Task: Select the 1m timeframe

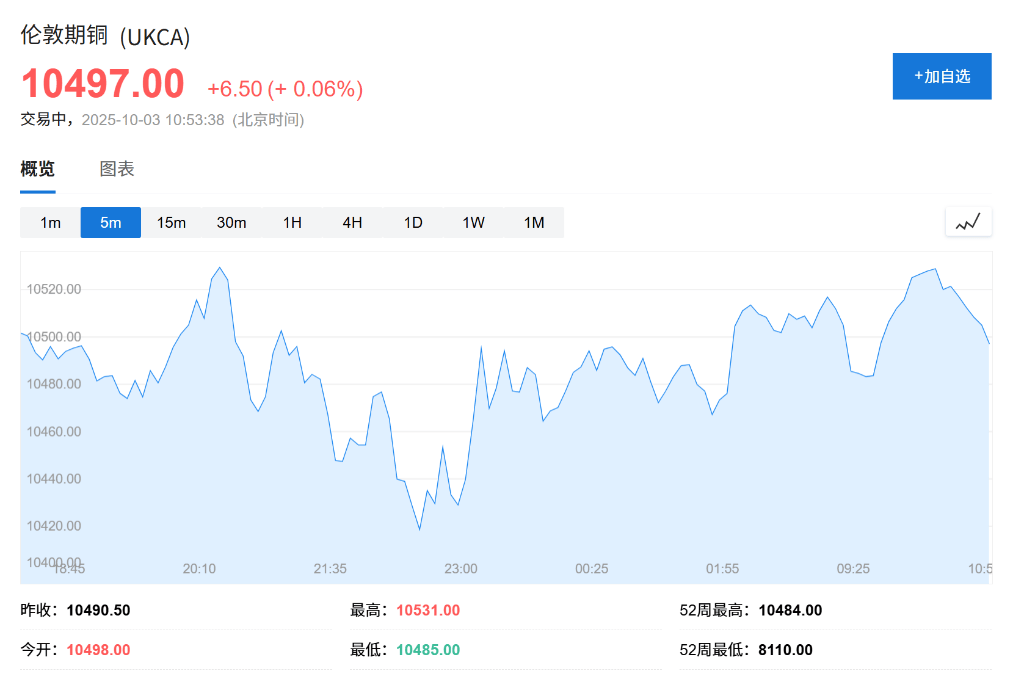Action: (x=48, y=222)
